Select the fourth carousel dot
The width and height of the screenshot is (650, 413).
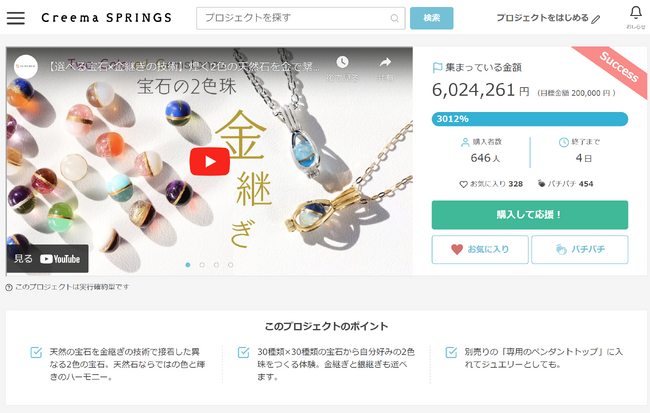pyautogui.click(x=230, y=265)
